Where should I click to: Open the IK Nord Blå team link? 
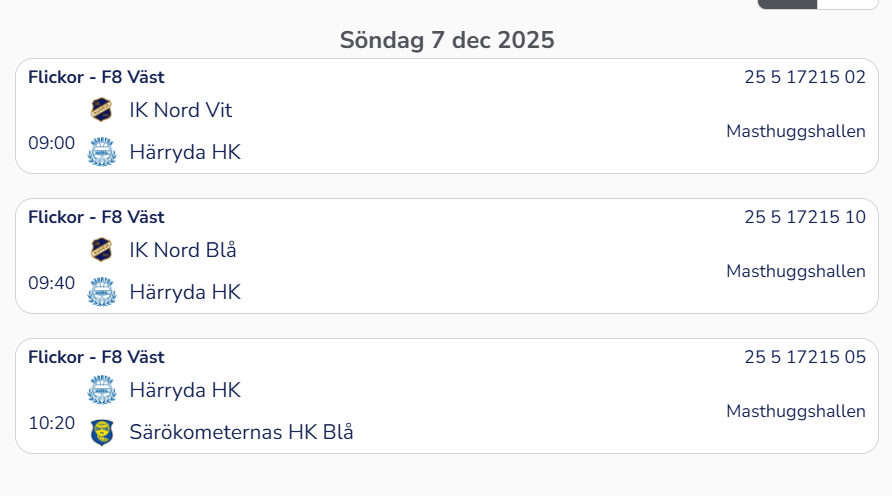coord(183,250)
